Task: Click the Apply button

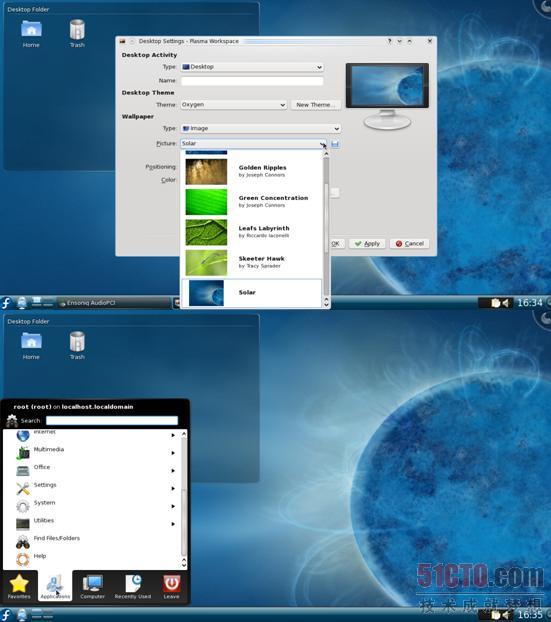Action: coord(367,244)
